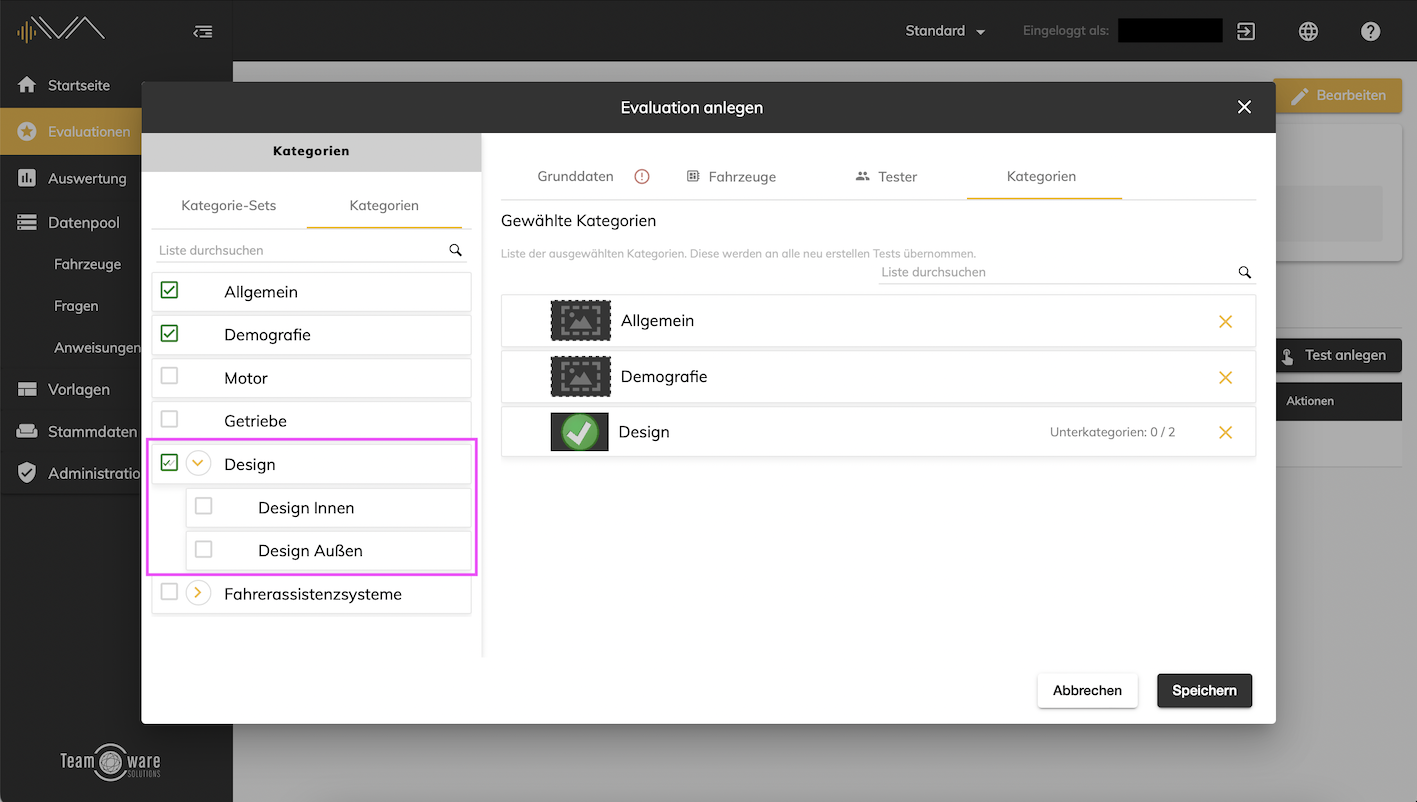Uncheck the Allgemein checkbox
This screenshot has height=802, width=1417.
[x=169, y=290]
